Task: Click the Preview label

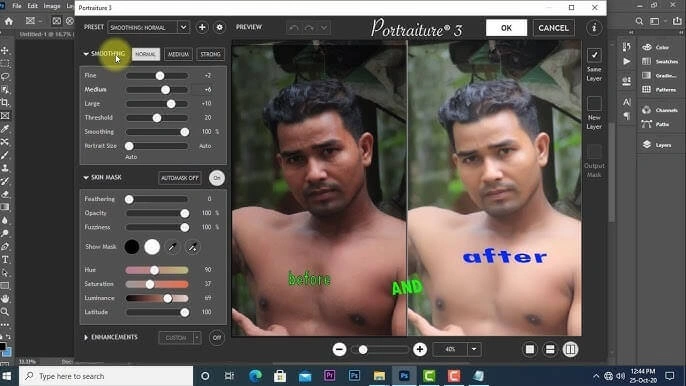Action: [x=248, y=27]
